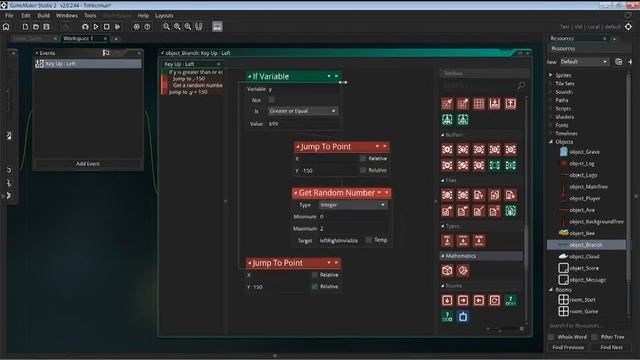This screenshot has height=360, width=640.
Task: Open project folder icon in toolbar
Action: 36,27
